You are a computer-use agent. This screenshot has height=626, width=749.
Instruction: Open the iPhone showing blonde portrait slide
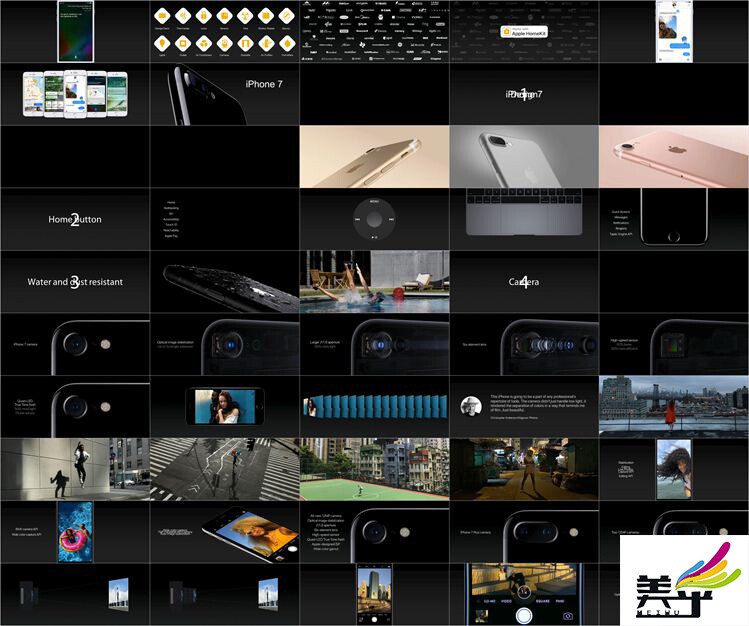[225, 532]
